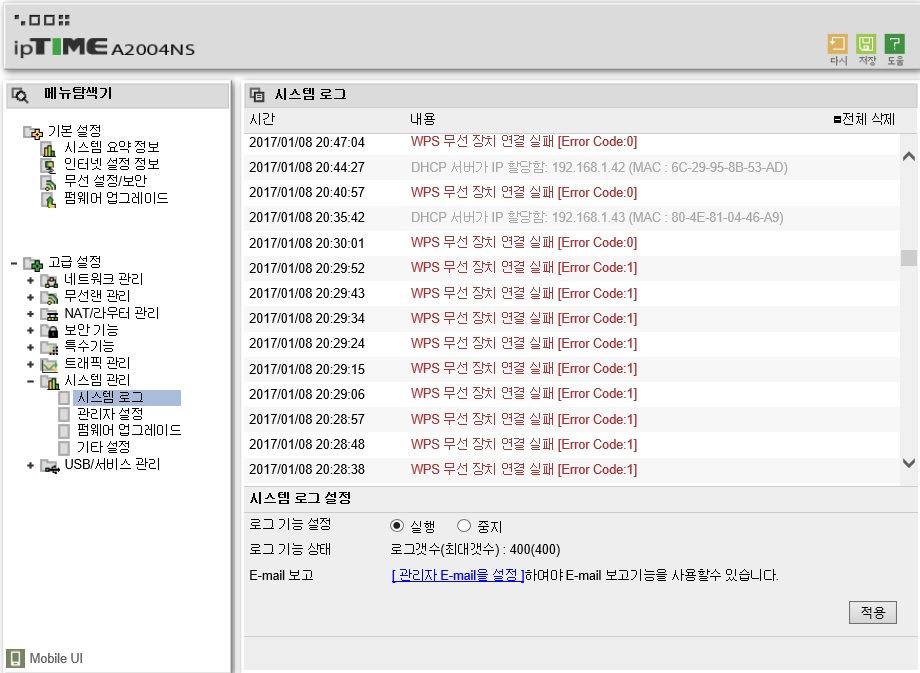Switch to Mobile UI
Viewport: 920px width, 673px height.
[x=56, y=658]
